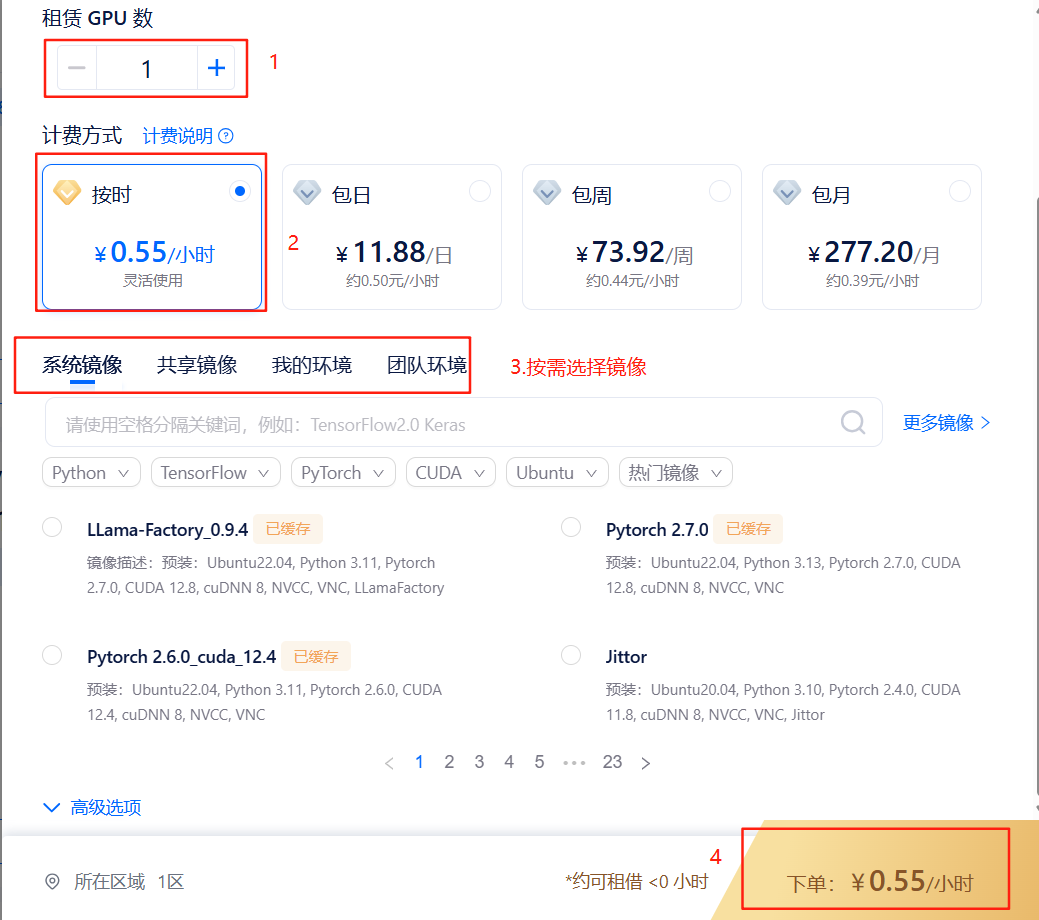Switch to the 我的环境 tab
Viewport: 1039px width, 920px height.
coord(311,365)
